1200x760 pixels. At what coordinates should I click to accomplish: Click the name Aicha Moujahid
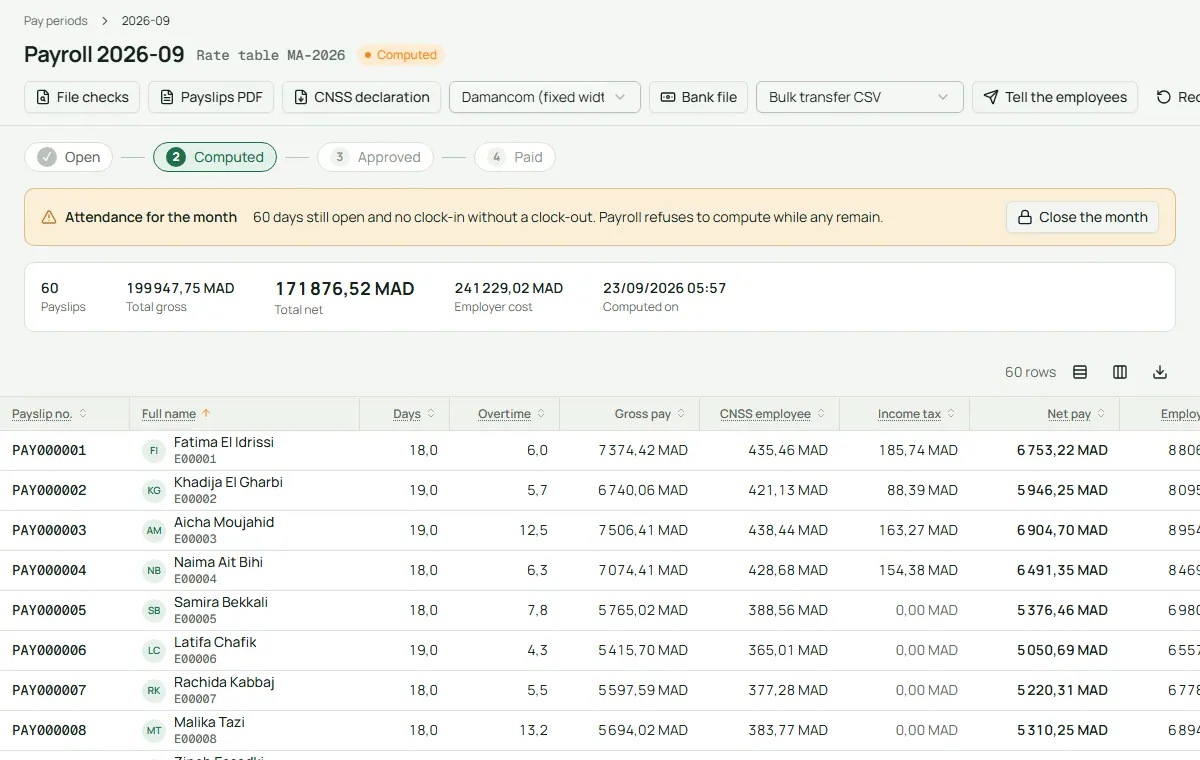224,522
